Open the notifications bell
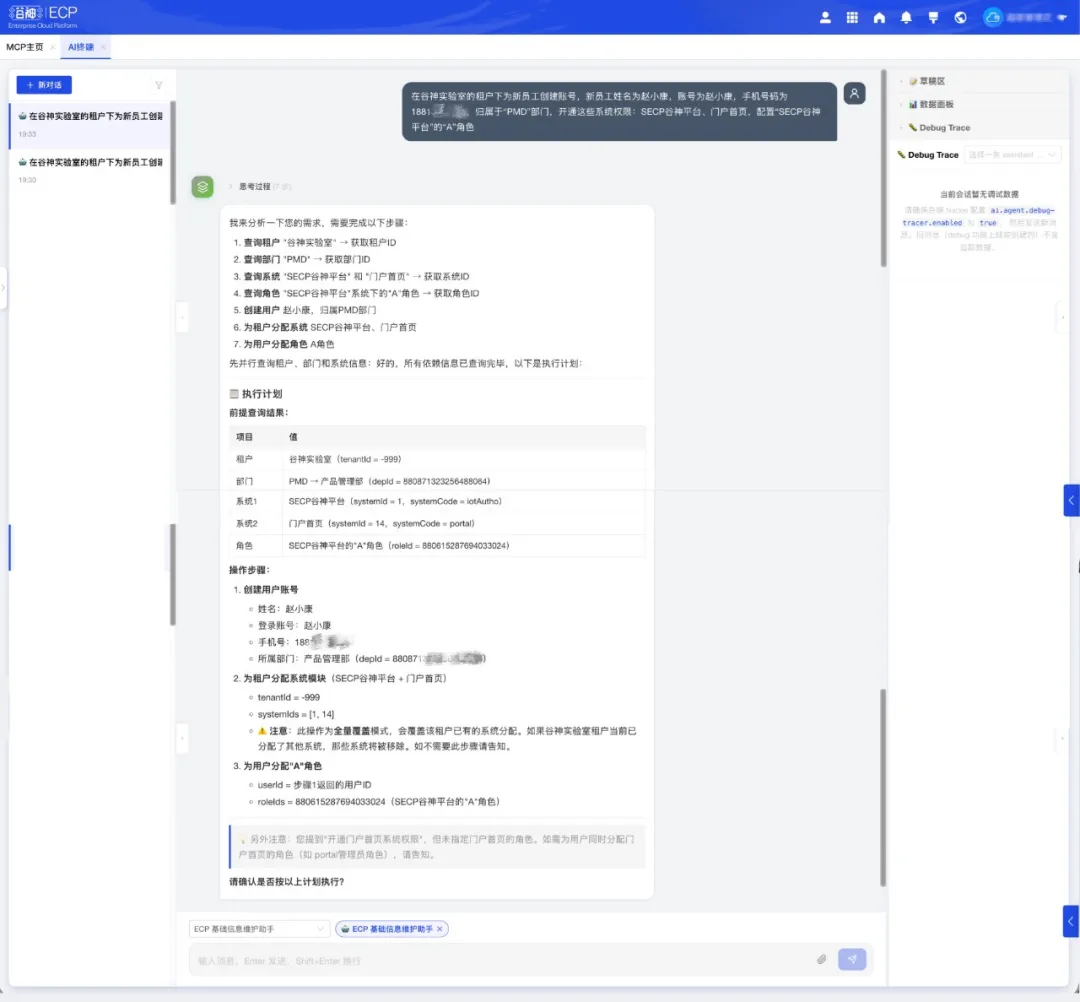1080x1002 pixels. point(906,18)
